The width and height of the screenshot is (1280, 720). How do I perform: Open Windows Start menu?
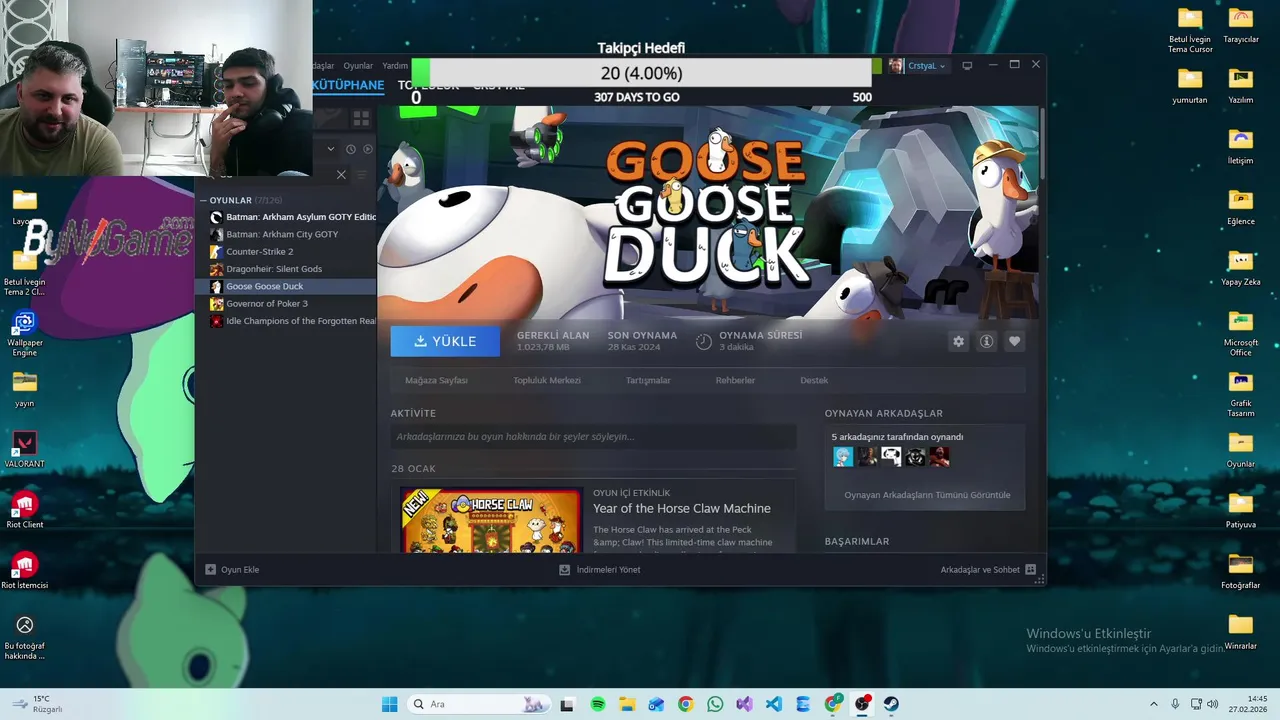point(389,704)
